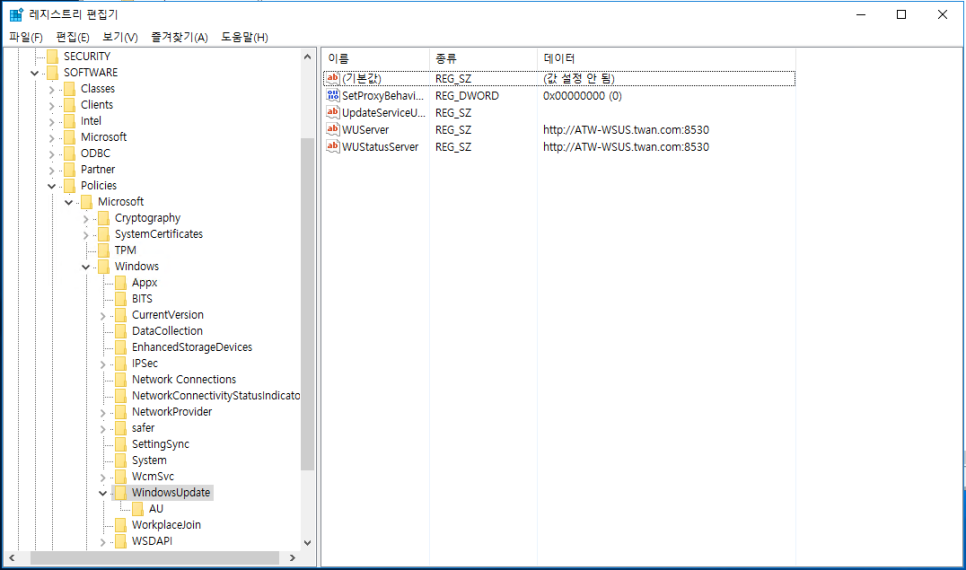Select the IPSec folder icon
Viewport: 966px width, 570px height.
tap(121, 363)
